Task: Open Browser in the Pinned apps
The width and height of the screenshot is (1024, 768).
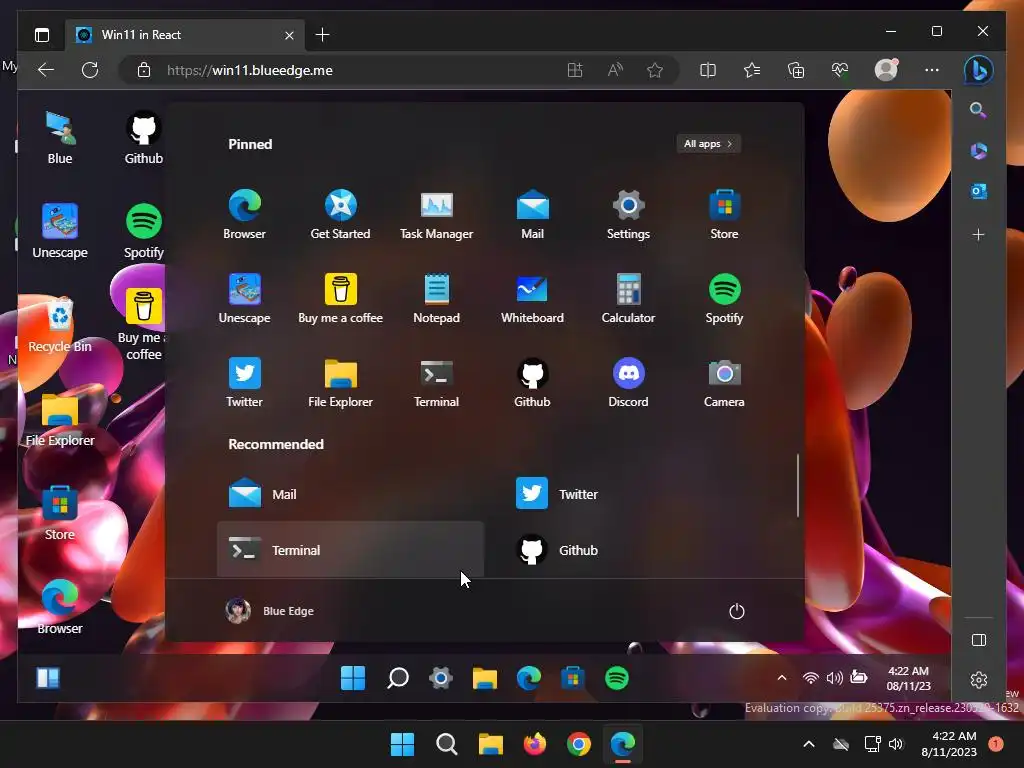Action: pos(244,214)
